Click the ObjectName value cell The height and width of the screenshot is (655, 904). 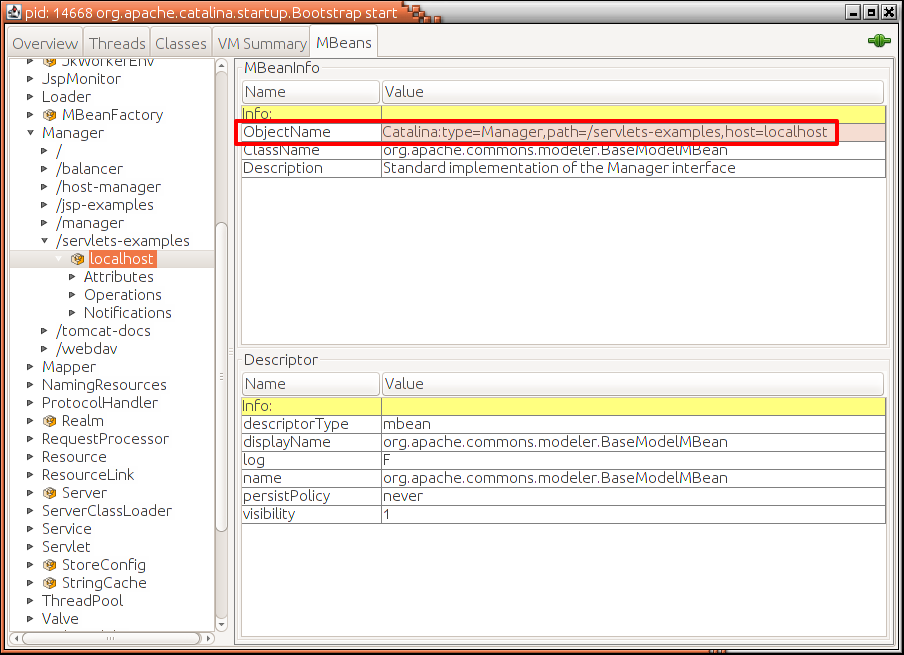point(604,132)
